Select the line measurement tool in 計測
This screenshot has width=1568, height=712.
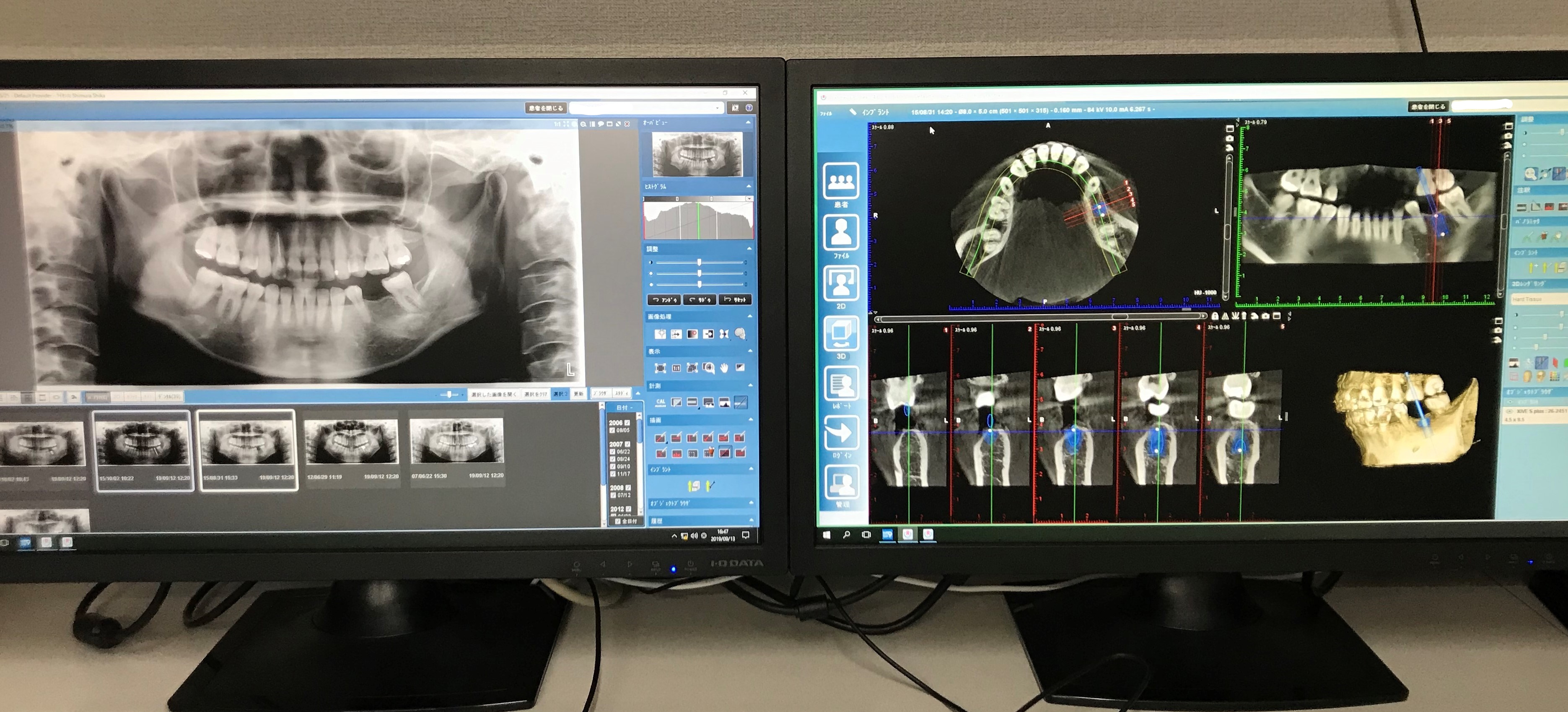(740, 402)
